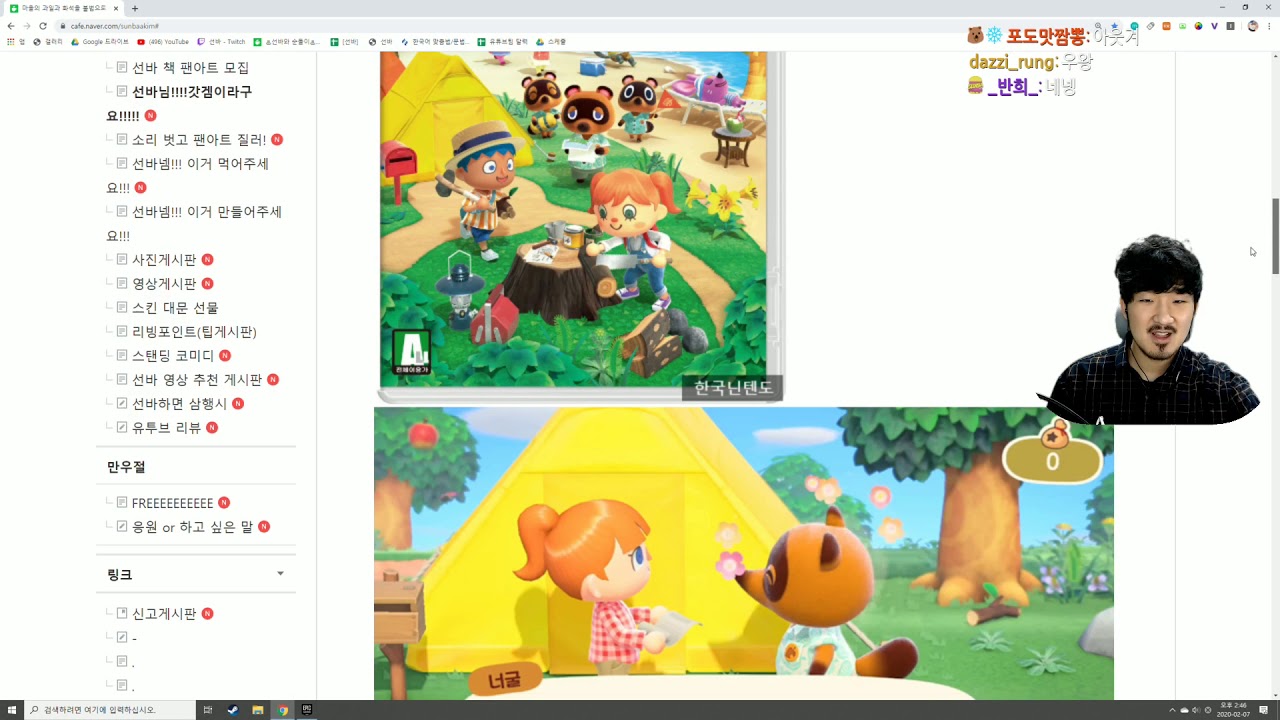Open the Google 드라이브 bookmark

100,42
